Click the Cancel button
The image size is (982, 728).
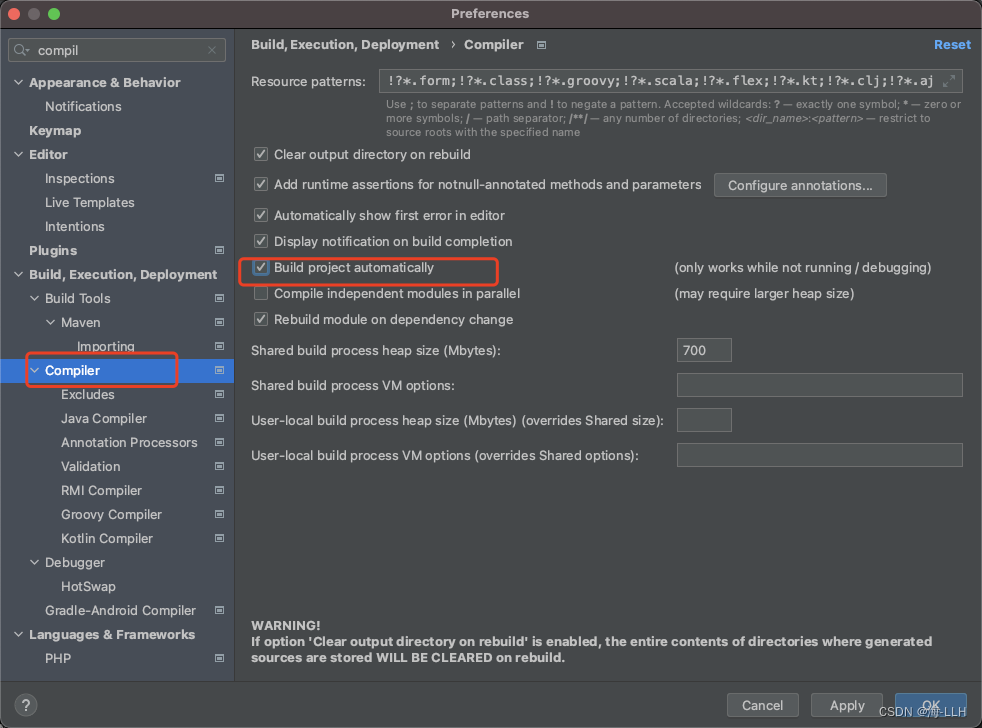[x=762, y=705]
